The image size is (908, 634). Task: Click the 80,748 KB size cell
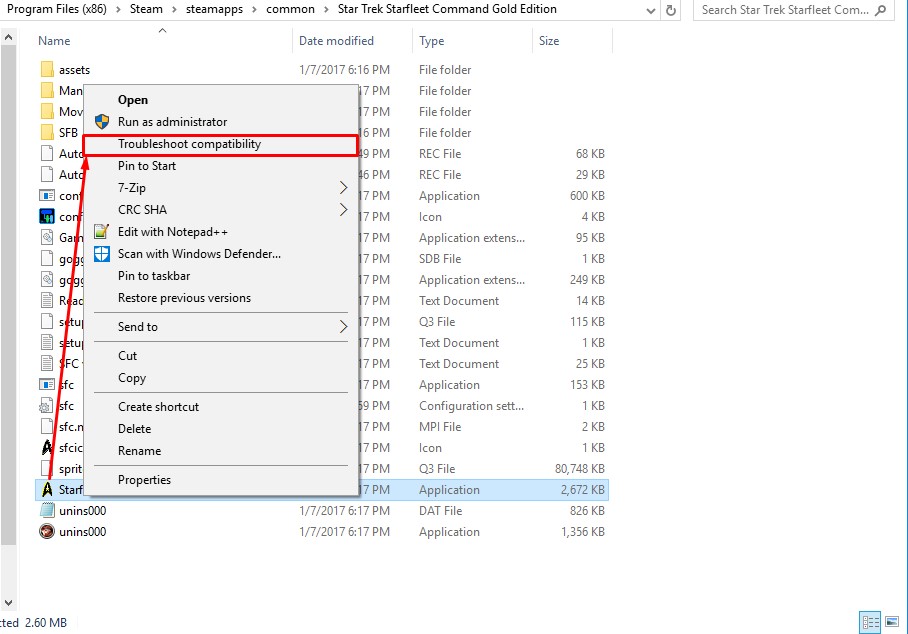tap(580, 469)
